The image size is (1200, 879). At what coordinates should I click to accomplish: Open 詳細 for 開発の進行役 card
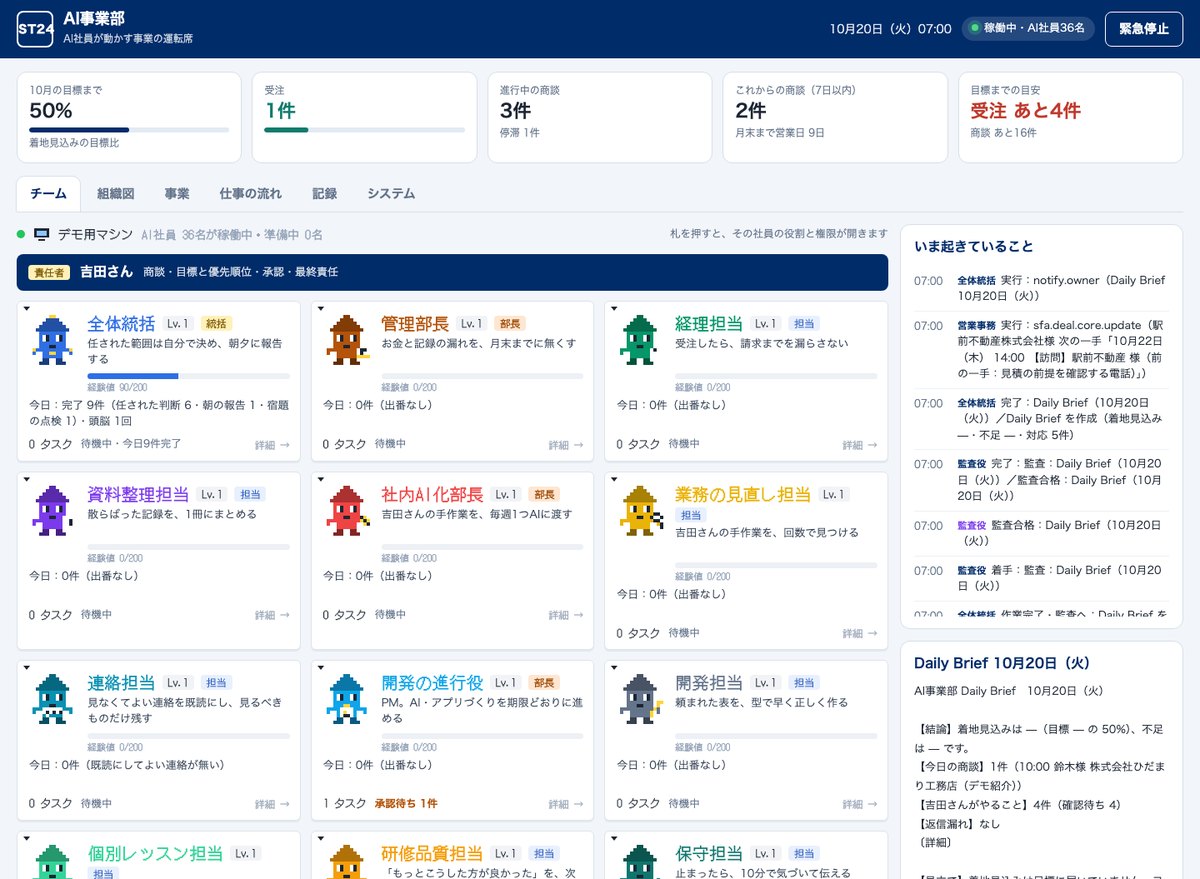click(x=564, y=804)
